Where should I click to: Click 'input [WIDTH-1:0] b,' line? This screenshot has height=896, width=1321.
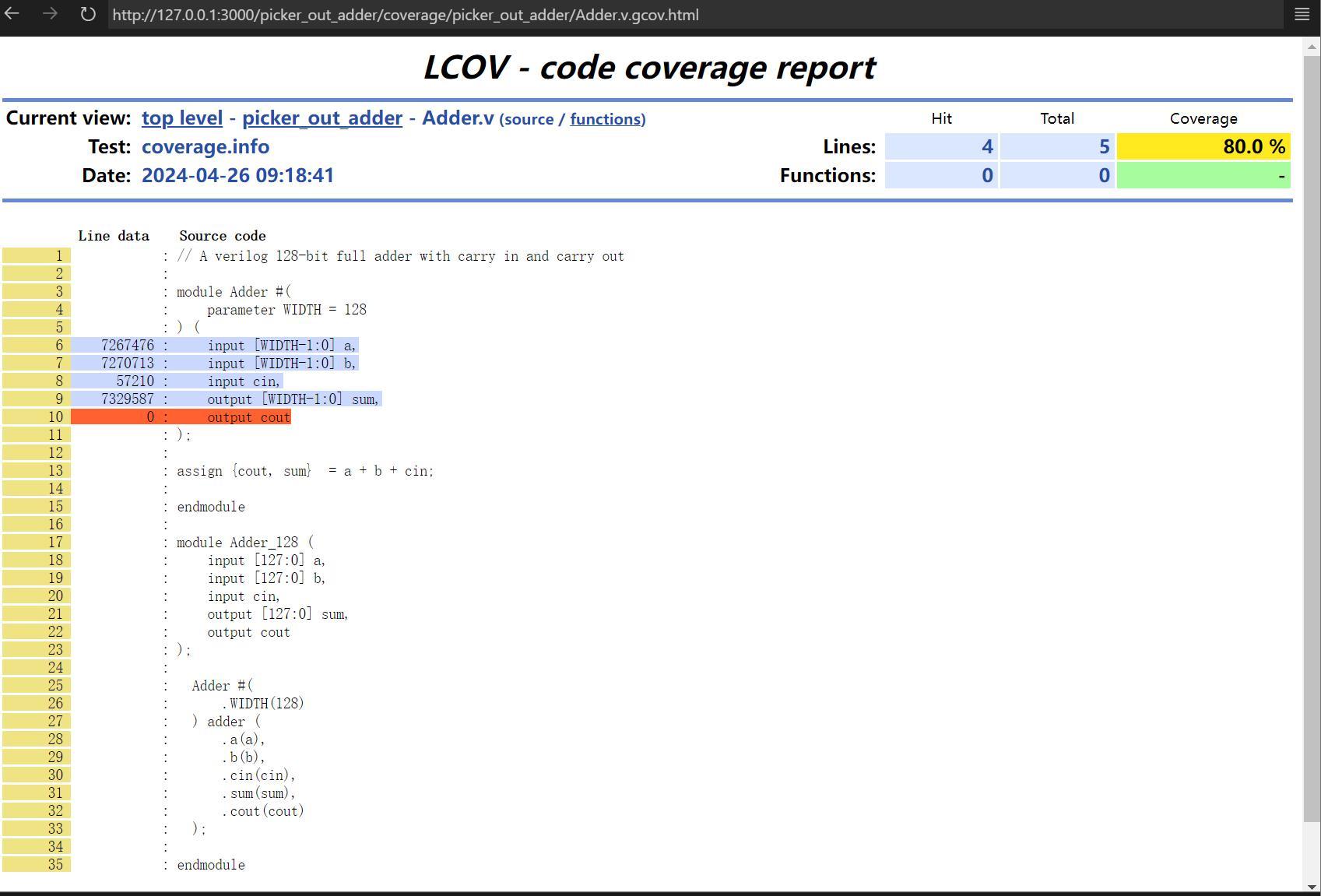point(281,364)
